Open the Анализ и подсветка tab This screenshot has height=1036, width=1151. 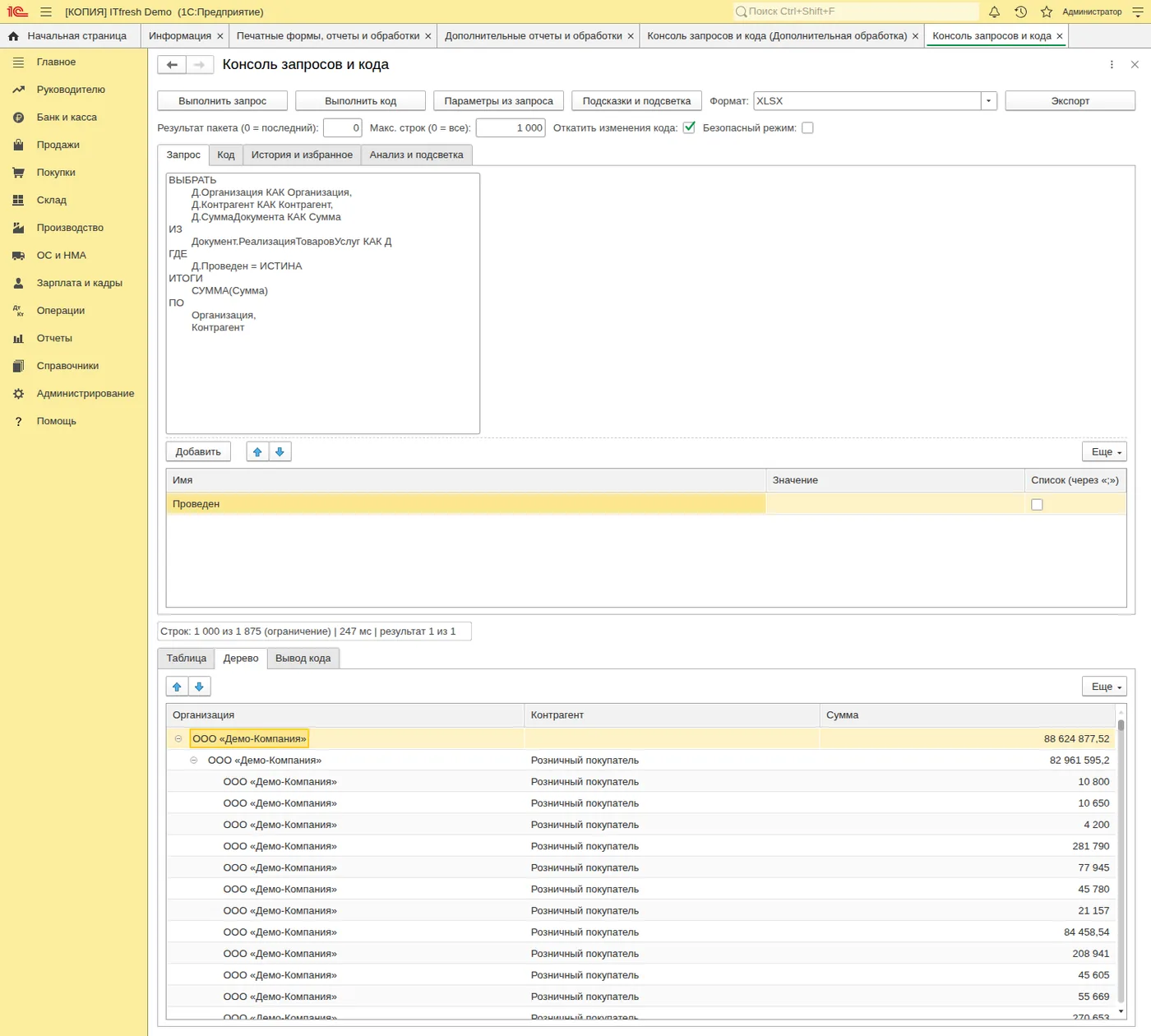click(x=417, y=155)
